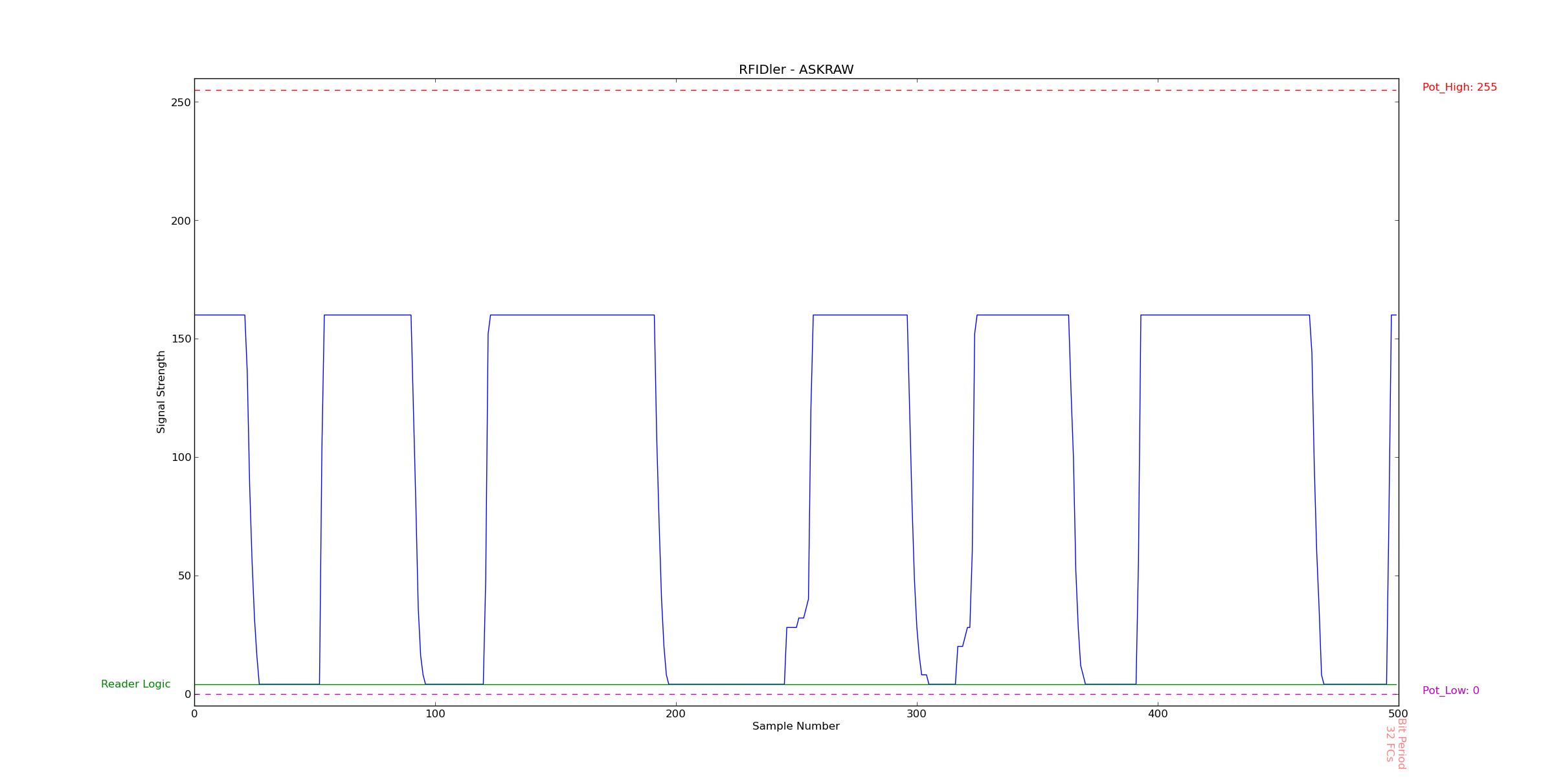Image resolution: width=1554 pixels, height=784 pixels.
Task: Click the x-axis tick label 300
Action: [917, 714]
